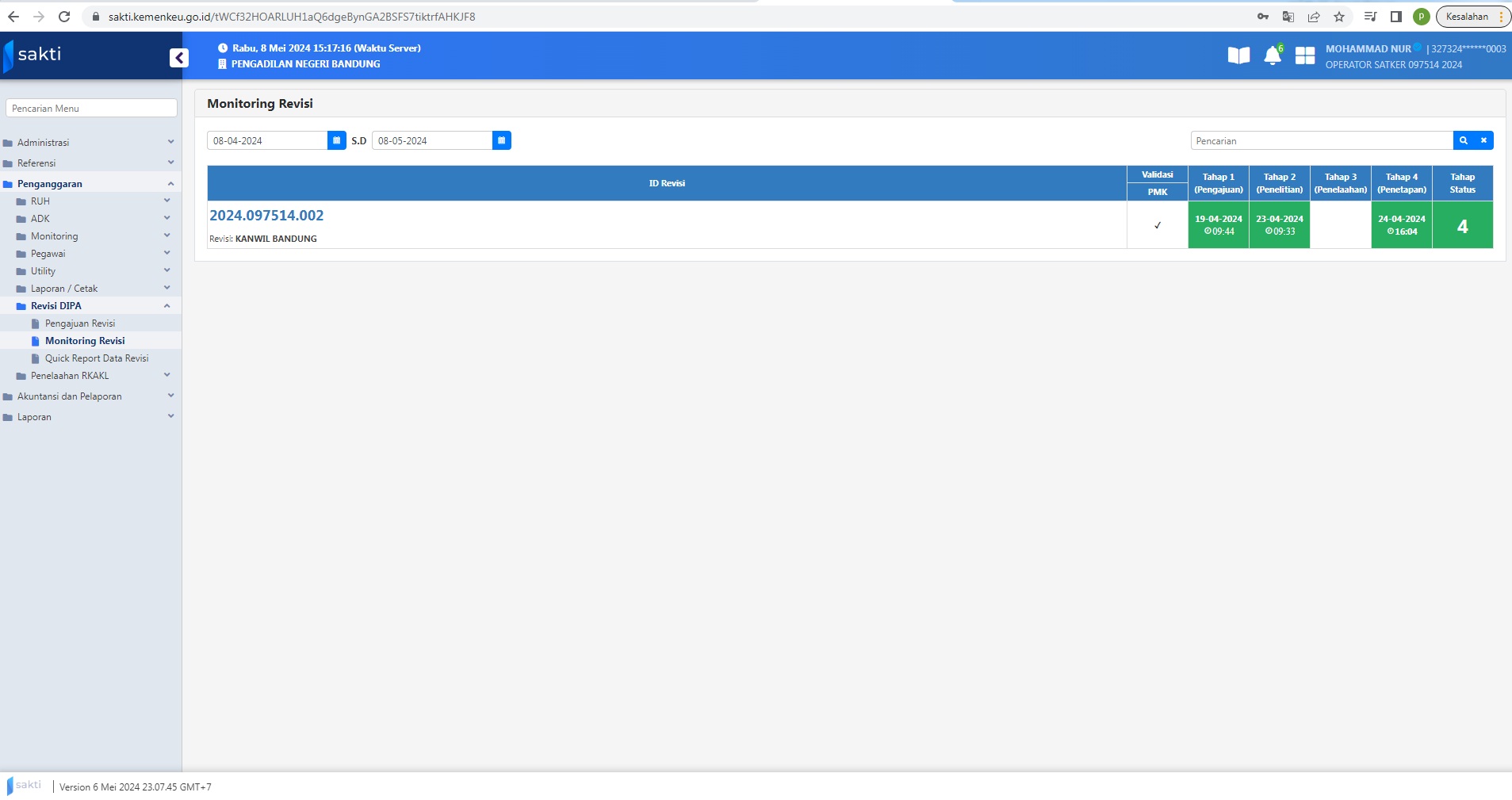Open the notification bell
The height and width of the screenshot is (800, 1512).
click(1272, 56)
